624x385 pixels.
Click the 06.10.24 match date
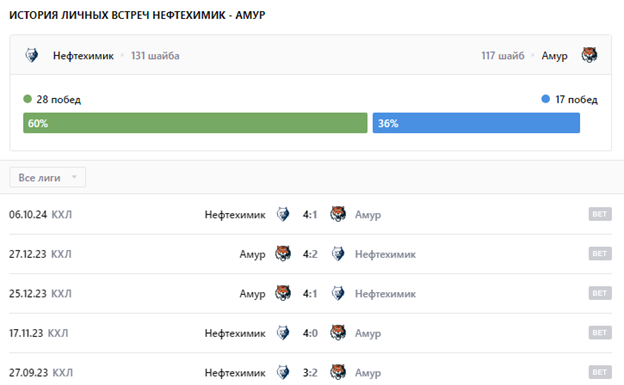tap(28, 215)
